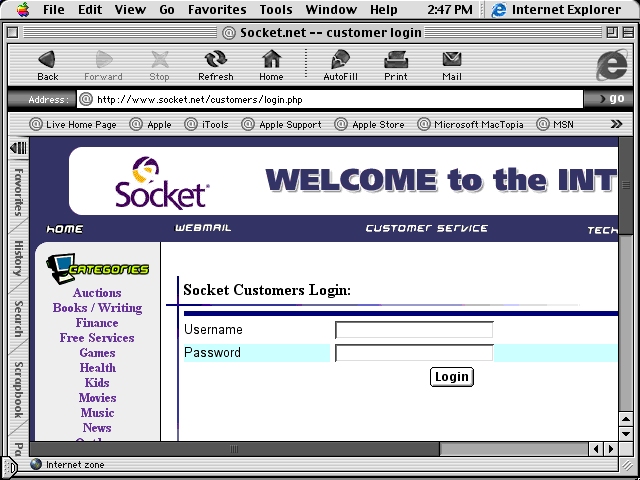Open the Games category
Screen dimensions: 640x480
click(97, 353)
